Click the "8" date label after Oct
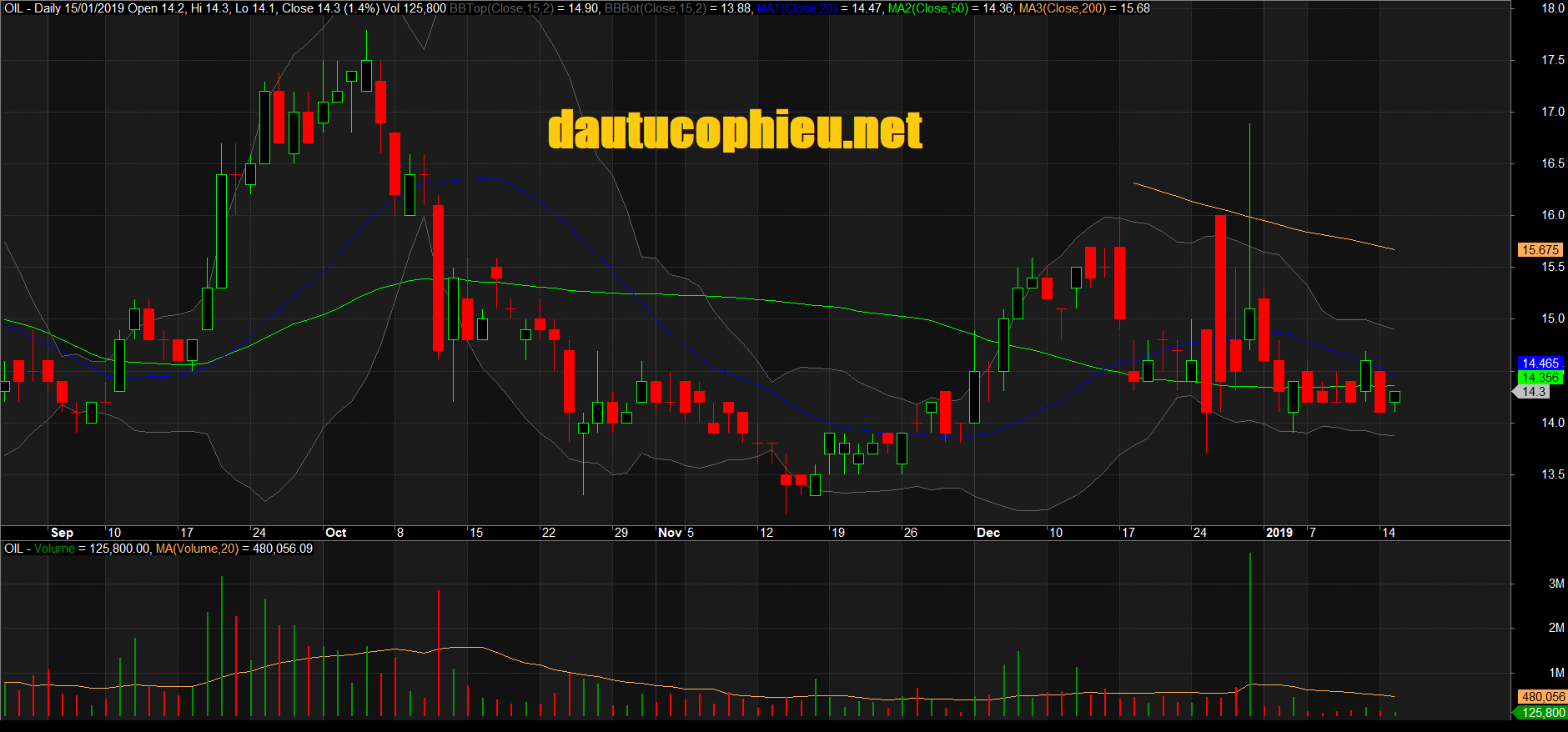This screenshot has height=732, width=1568. click(x=400, y=533)
